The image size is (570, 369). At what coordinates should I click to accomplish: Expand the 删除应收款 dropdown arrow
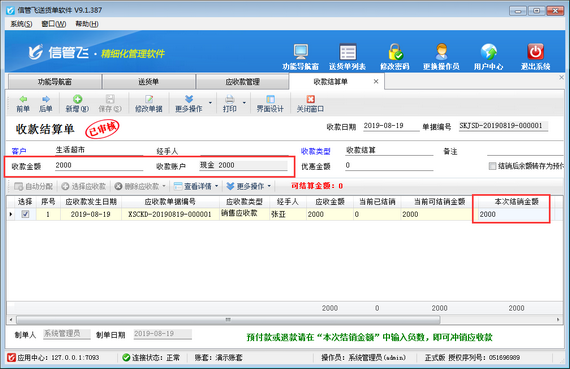pyautogui.click(x=164, y=186)
